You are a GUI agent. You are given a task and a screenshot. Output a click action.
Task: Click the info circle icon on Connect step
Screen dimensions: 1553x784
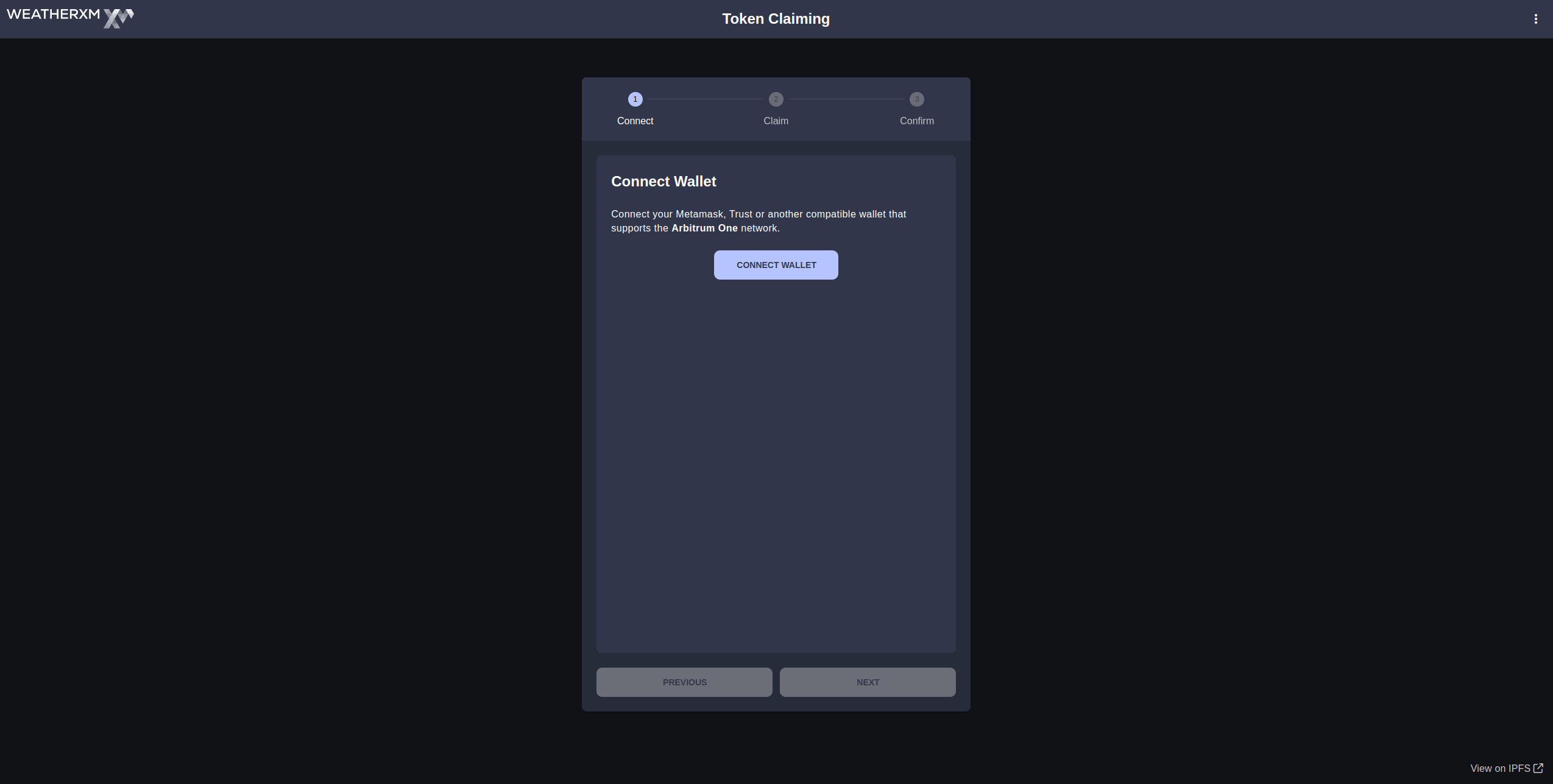[x=635, y=100]
